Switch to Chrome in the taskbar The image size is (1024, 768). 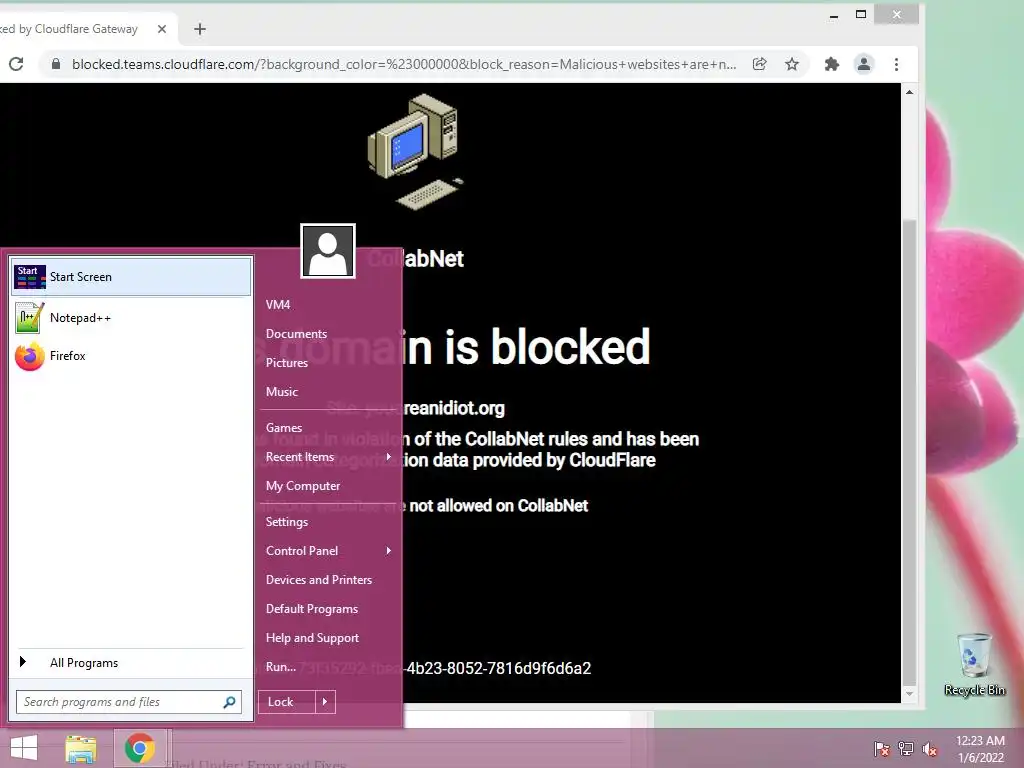point(140,748)
